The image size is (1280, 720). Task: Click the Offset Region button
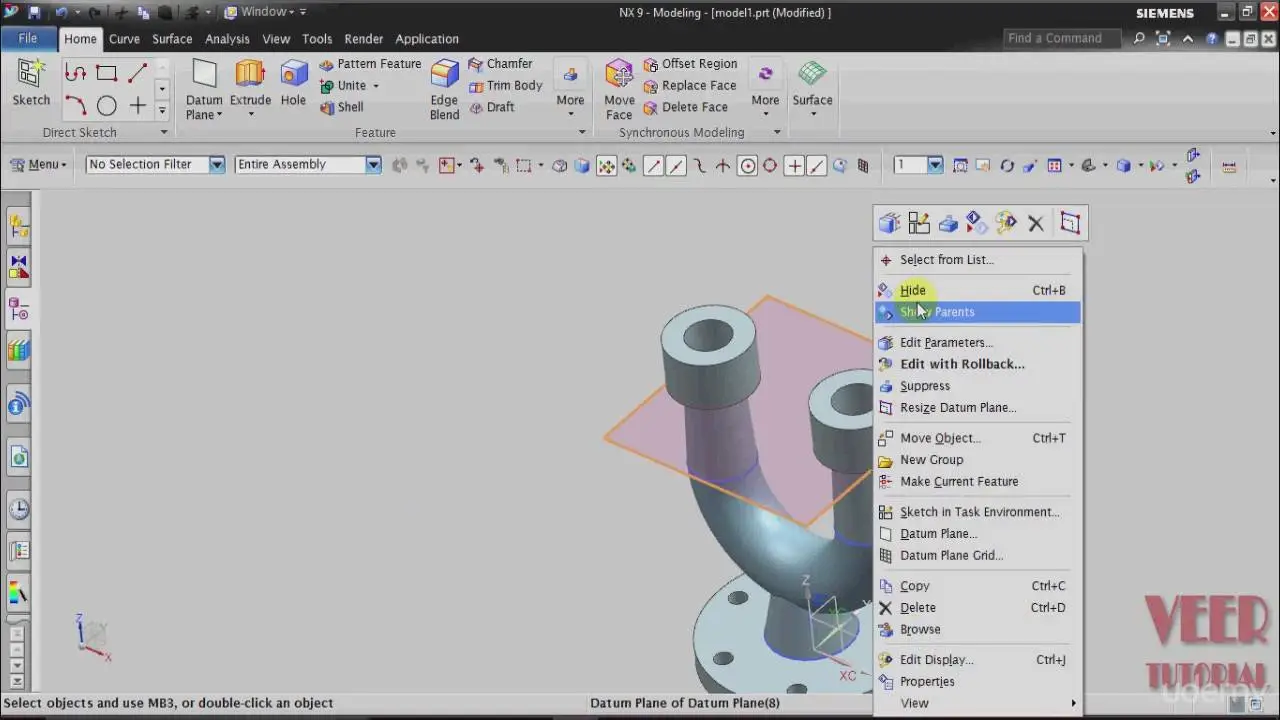[x=690, y=64]
